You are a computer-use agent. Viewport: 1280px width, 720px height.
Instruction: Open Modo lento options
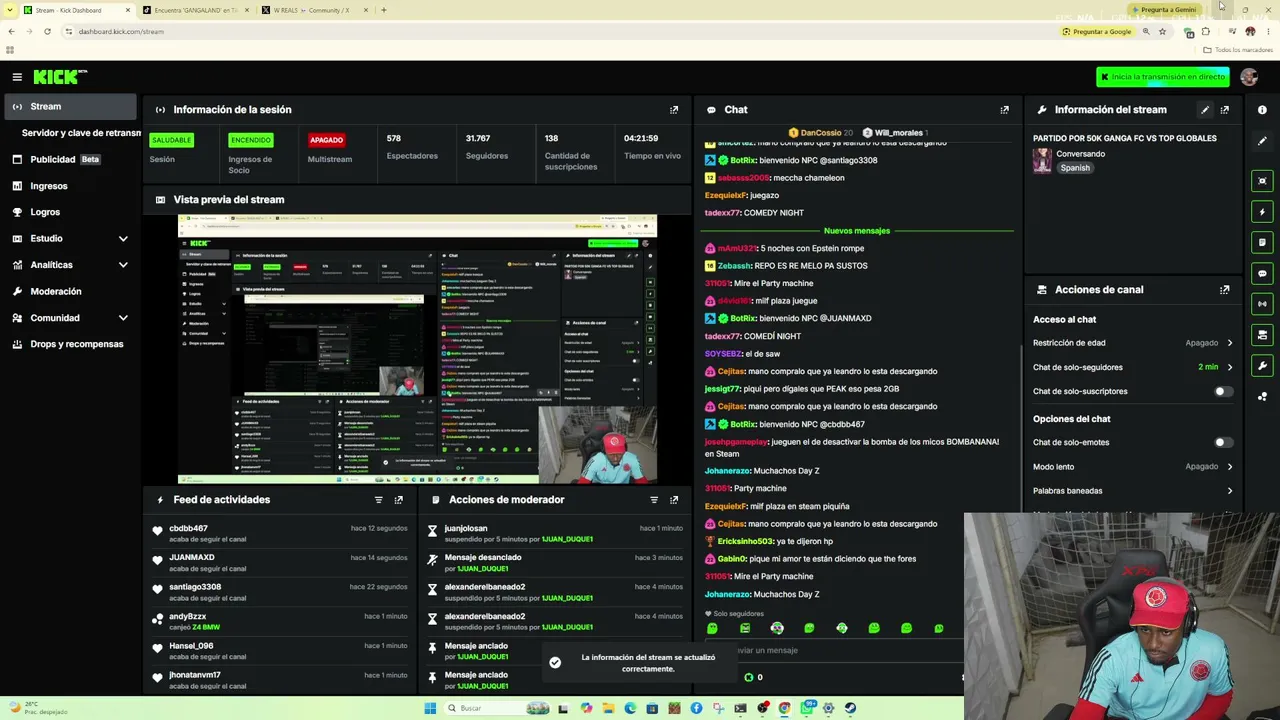[1133, 467]
